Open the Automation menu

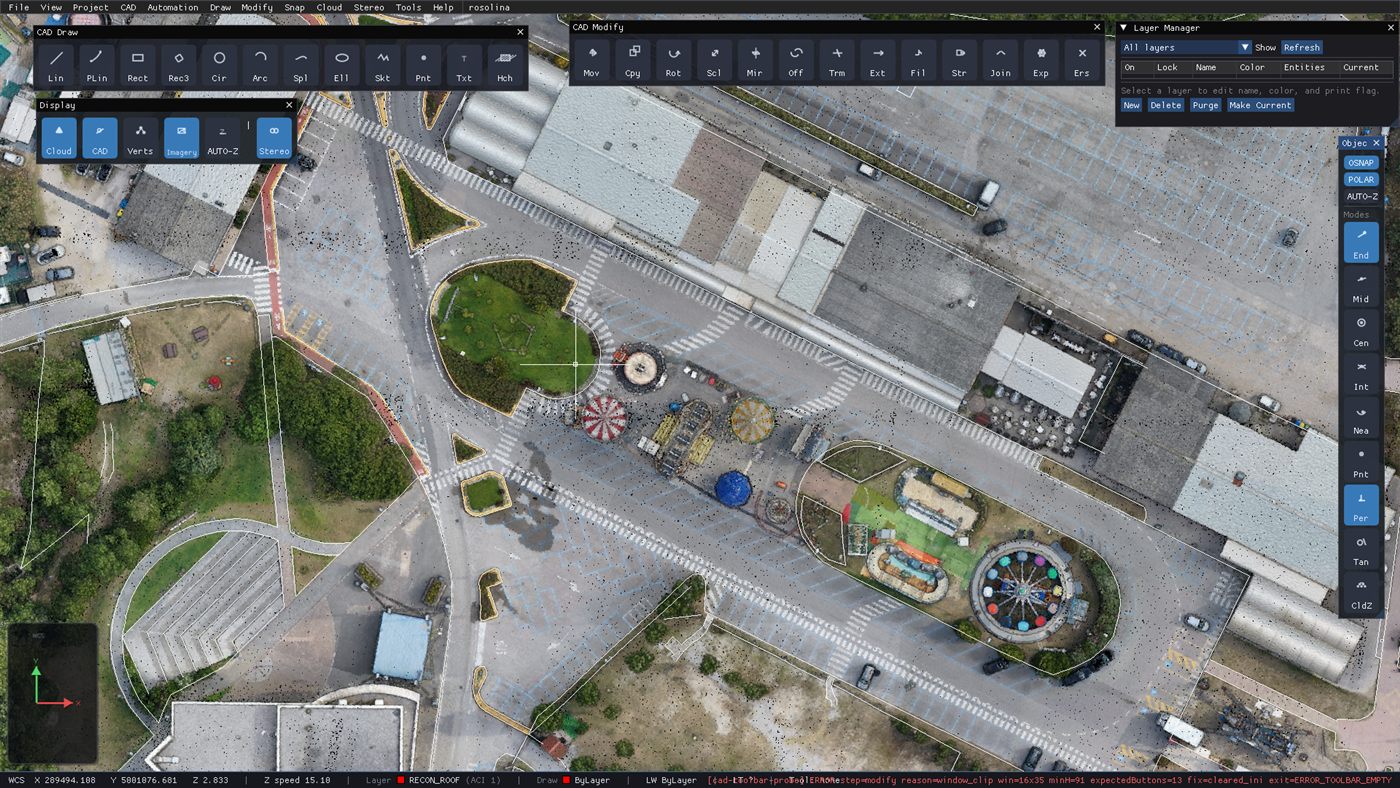(173, 7)
